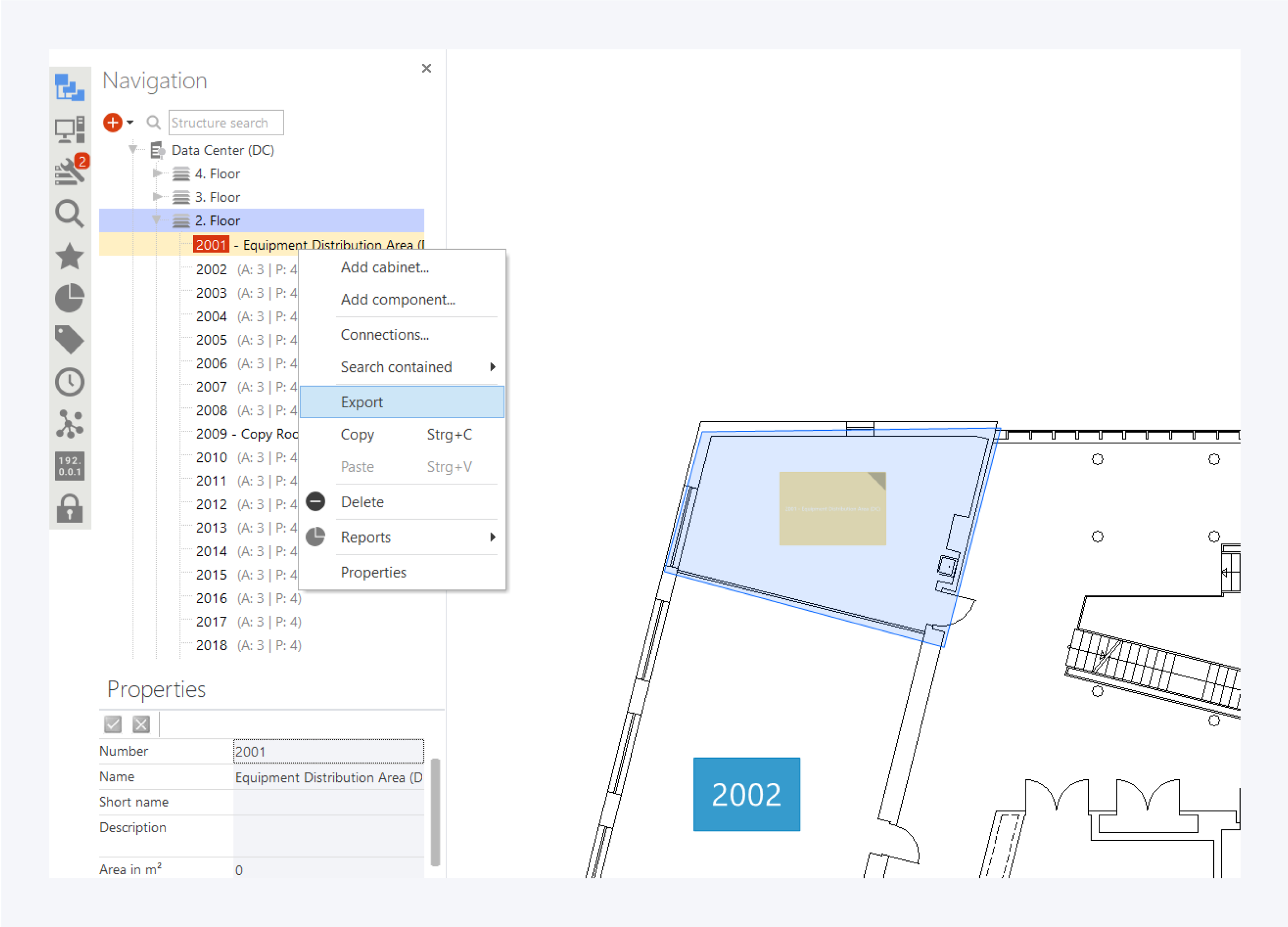Open the clock history sidebar icon
This screenshot has height=927, width=1288.
pyautogui.click(x=69, y=382)
